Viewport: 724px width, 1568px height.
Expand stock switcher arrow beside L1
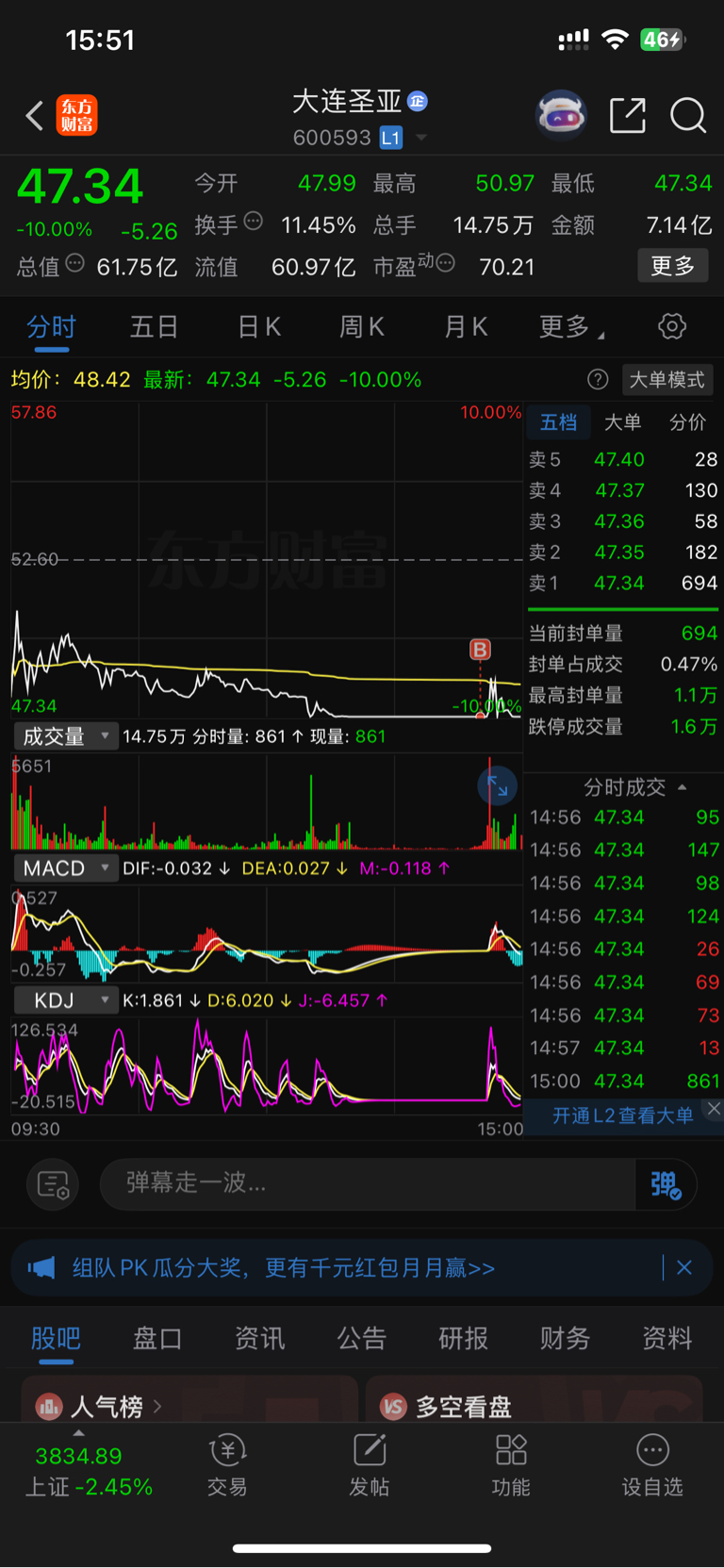coord(421,138)
